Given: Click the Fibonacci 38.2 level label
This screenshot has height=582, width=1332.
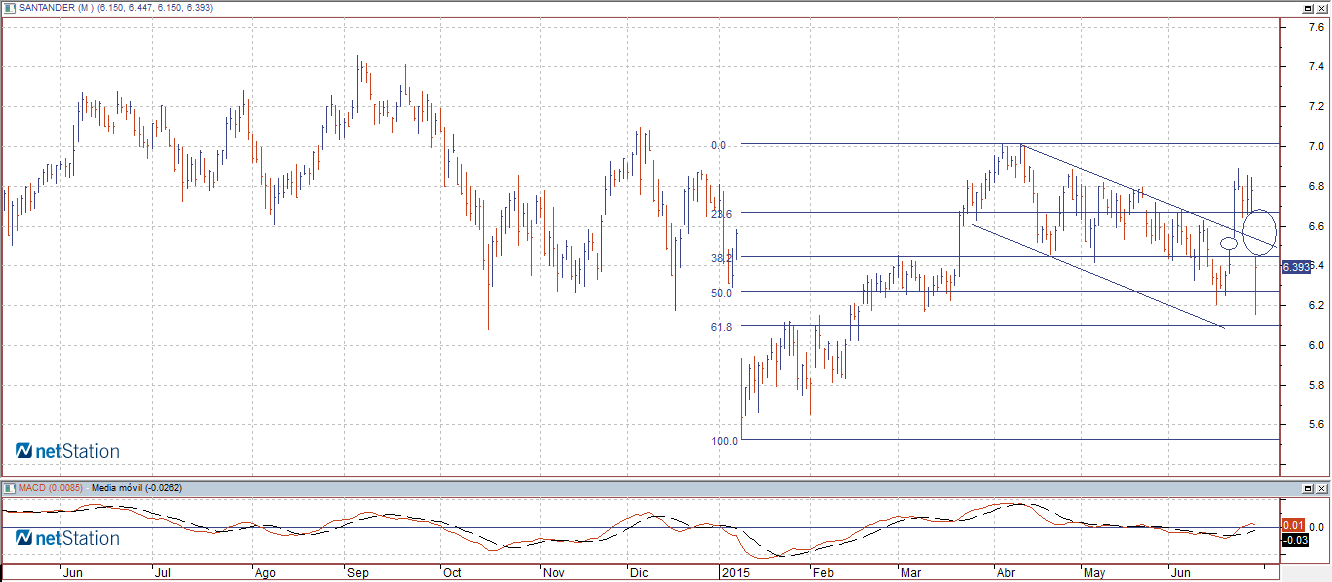Looking at the screenshot, I should pyautogui.click(x=721, y=258).
